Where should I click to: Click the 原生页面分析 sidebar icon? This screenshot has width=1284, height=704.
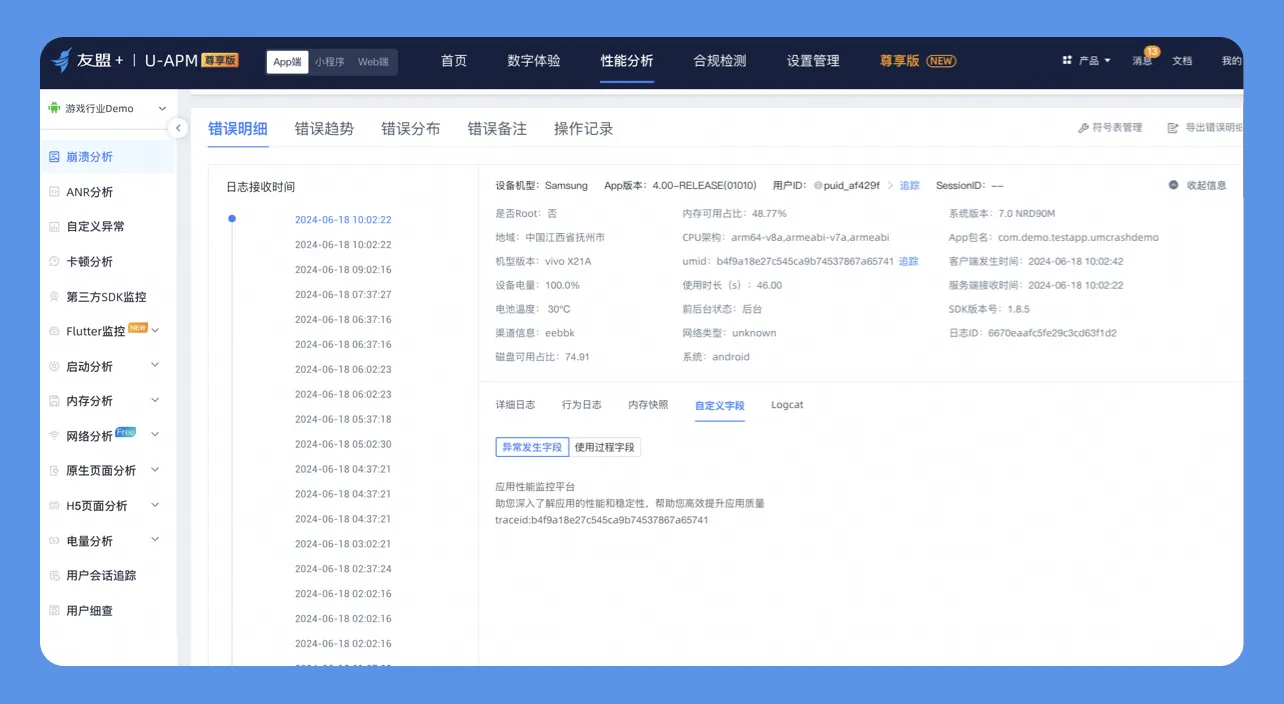pyautogui.click(x=54, y=471)
